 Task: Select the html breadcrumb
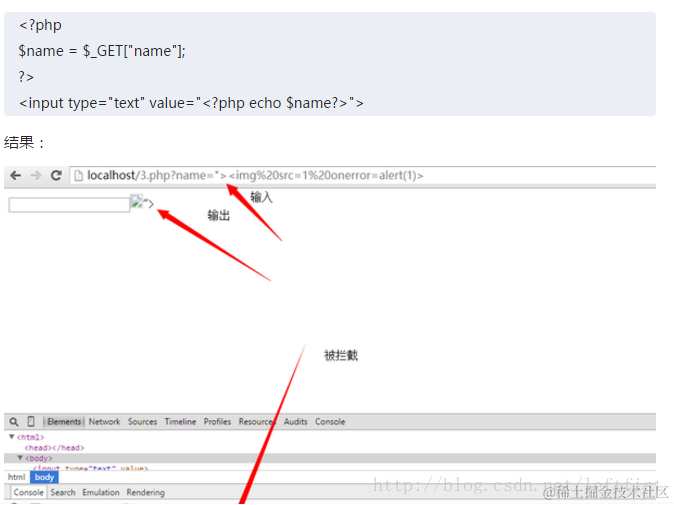[x=17, y=477]
